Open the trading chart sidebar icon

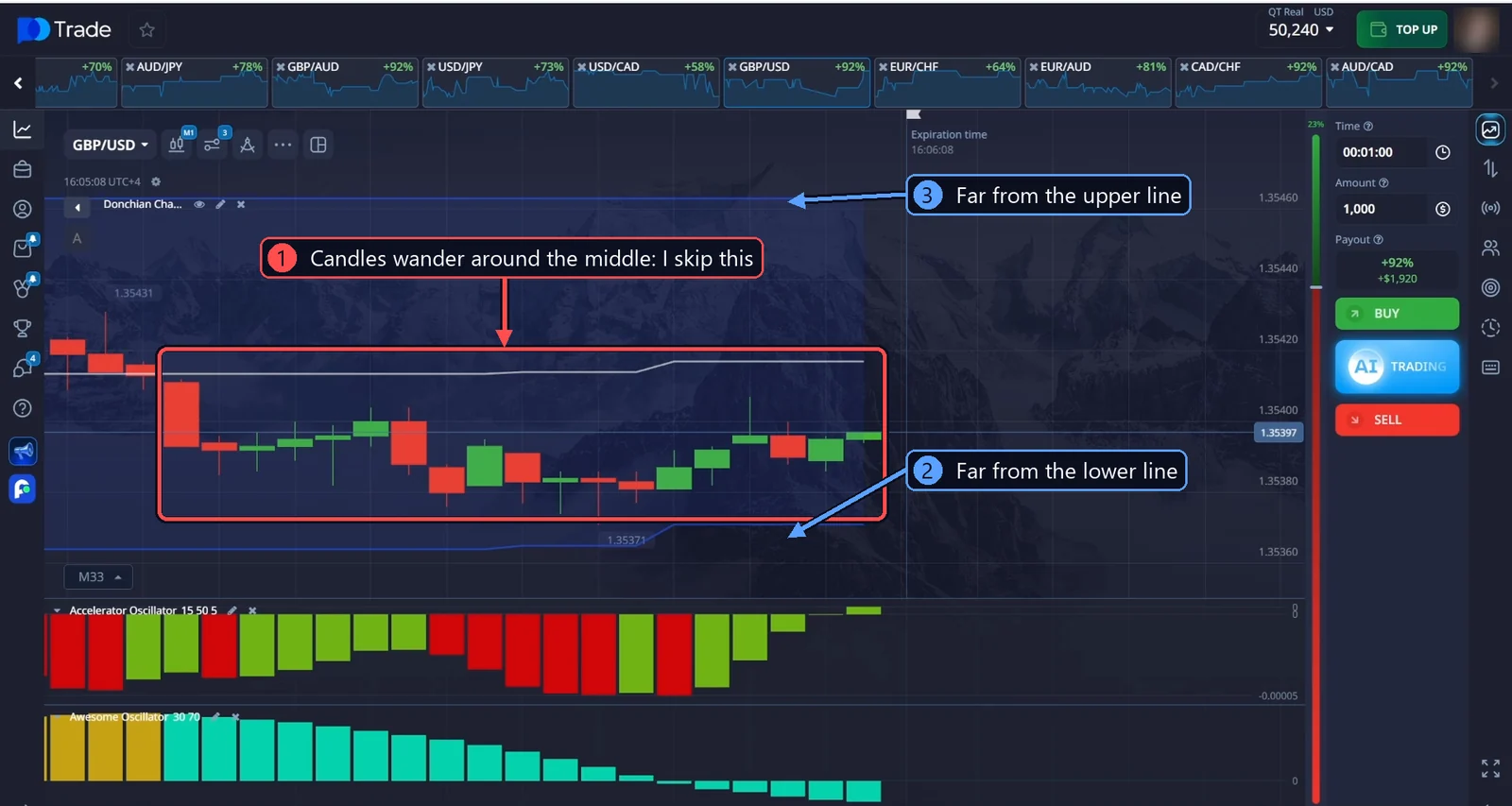[x=23, y=129]
